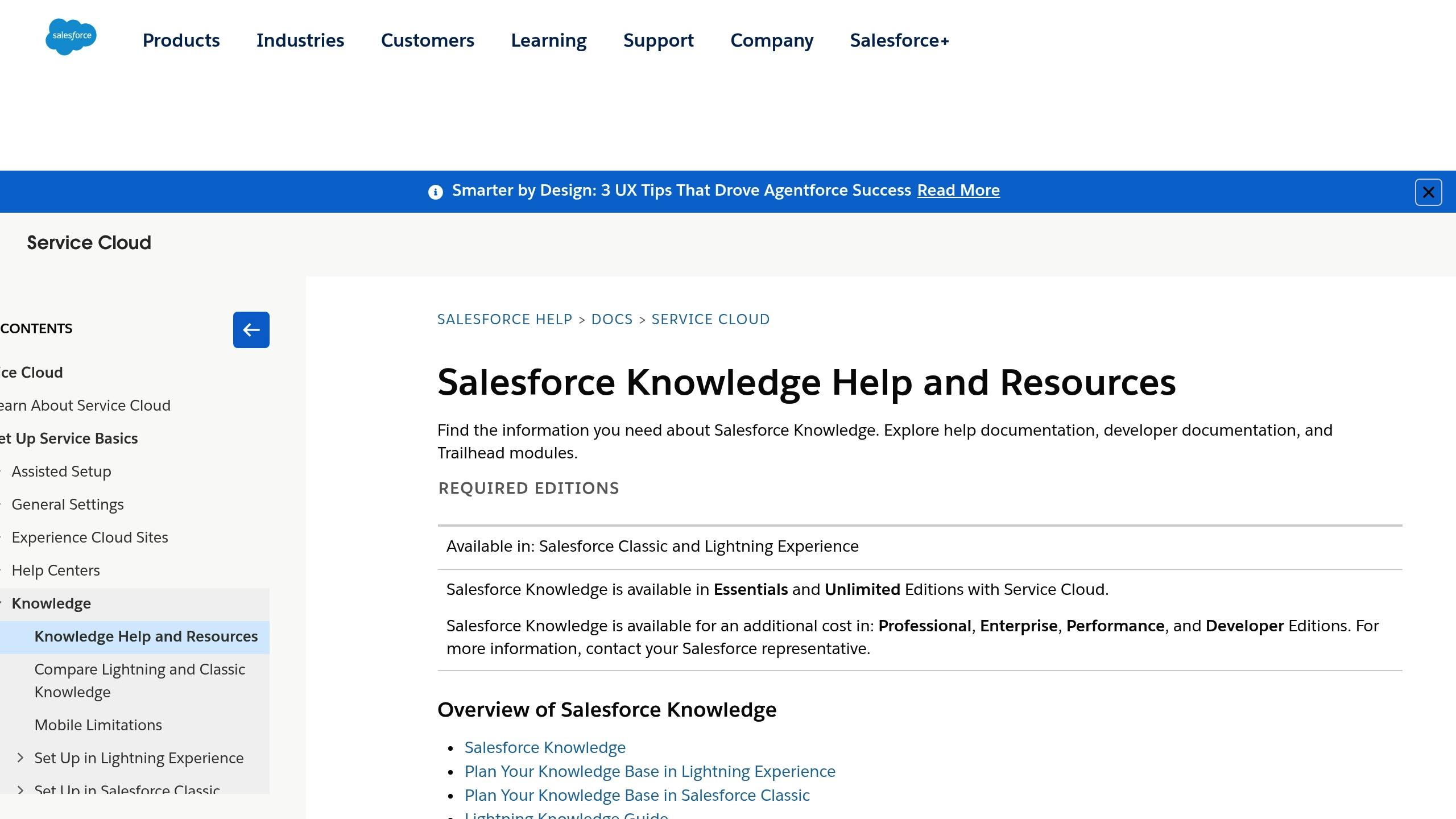Viewport: 1456px width, 819px height.
Task: Open Learn About Service Cloud in contents
Action: tap(85, 406)
